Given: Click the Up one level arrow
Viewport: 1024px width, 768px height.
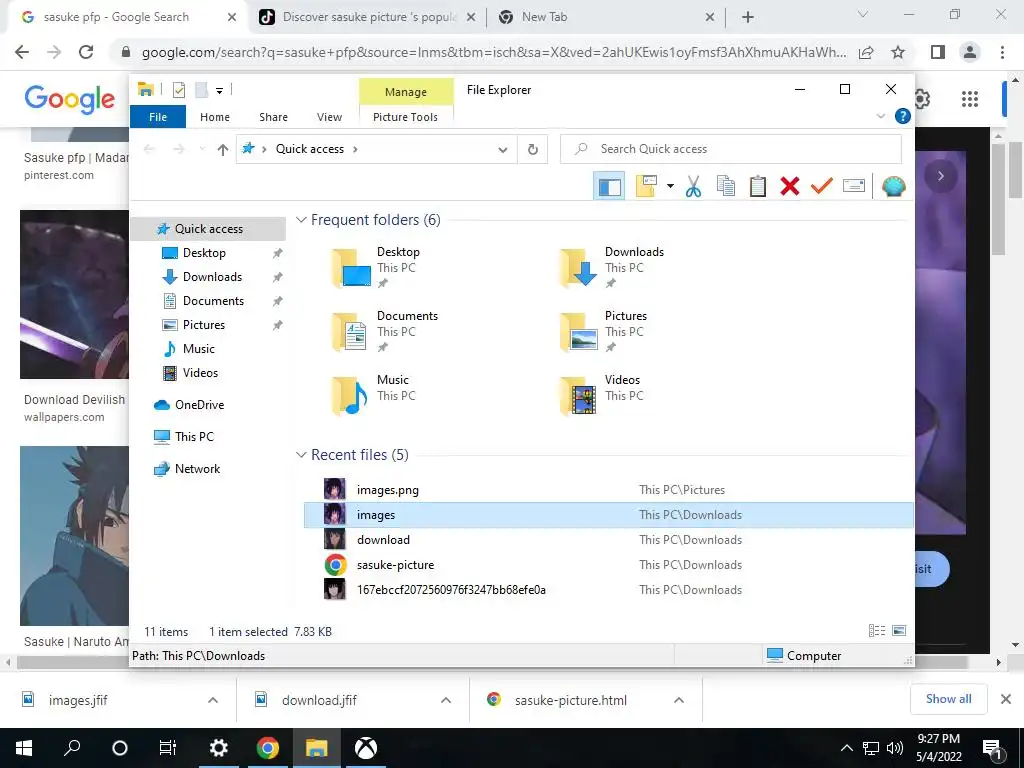Looking at the screenshot, I should point(223,150).
